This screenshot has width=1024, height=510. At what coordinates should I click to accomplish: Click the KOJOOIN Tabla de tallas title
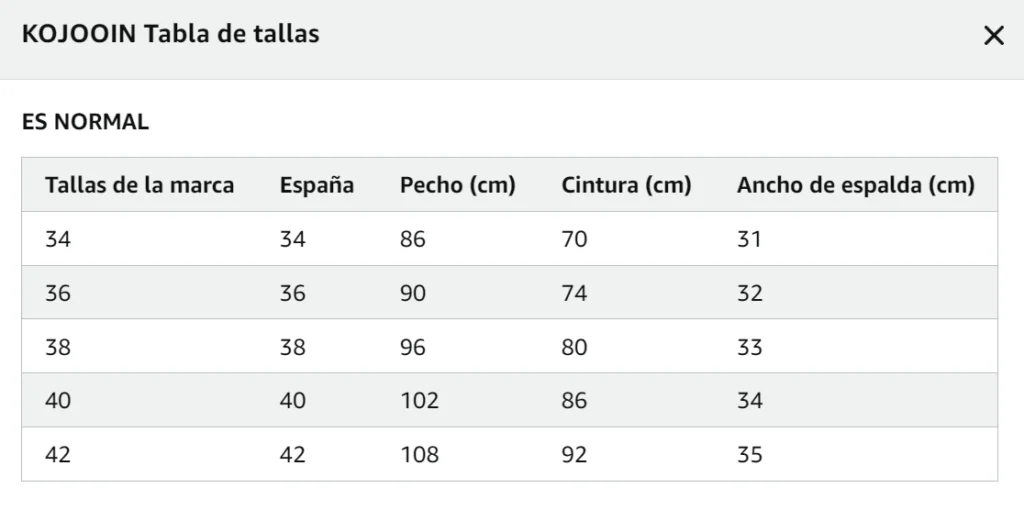[x=170, y=34]
